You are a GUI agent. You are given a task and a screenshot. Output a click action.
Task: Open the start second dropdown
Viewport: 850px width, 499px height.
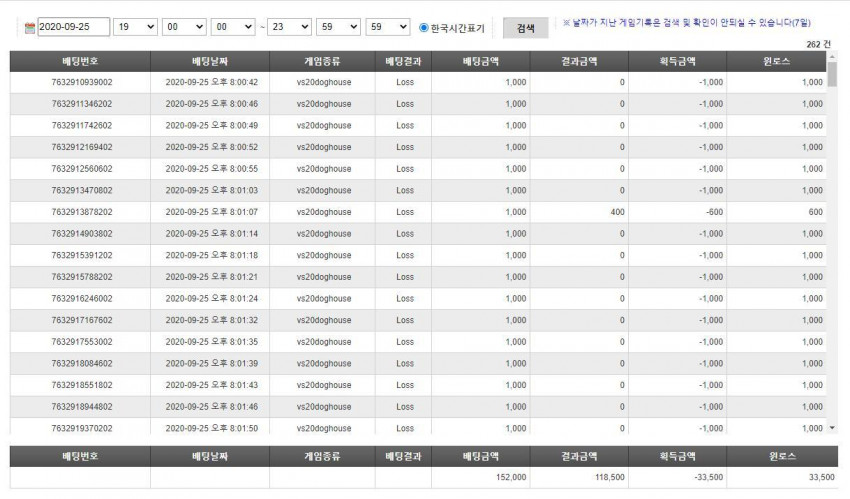(x=233, y=27)
